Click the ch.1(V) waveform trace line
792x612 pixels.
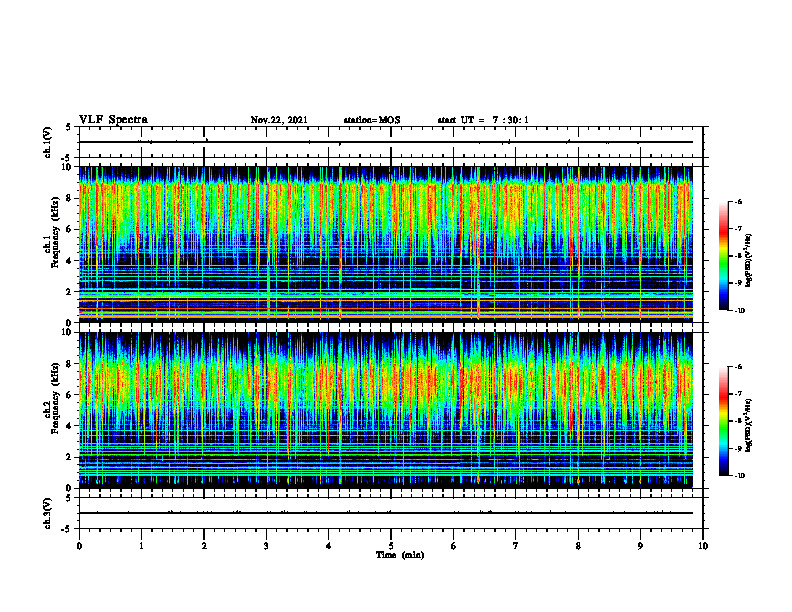pyautogui.click(x=386, y=142)
